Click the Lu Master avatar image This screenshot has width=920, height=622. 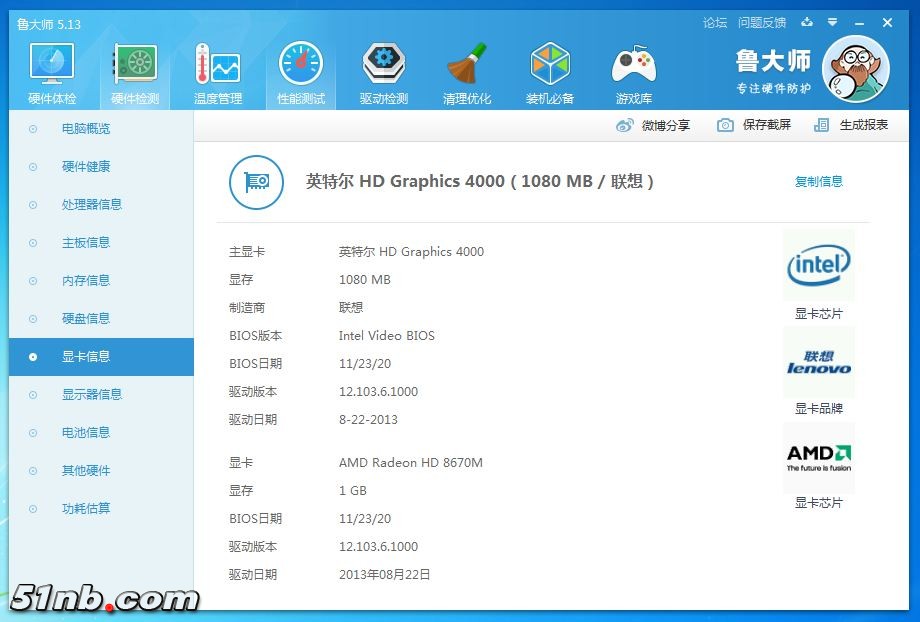pyautogui.click(x=855, y=69)
